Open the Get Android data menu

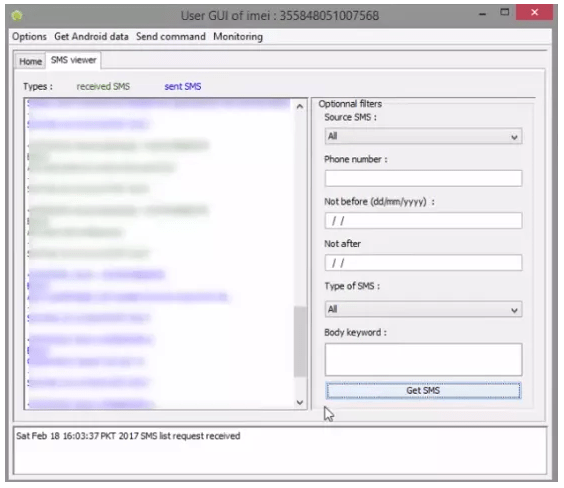91,37
